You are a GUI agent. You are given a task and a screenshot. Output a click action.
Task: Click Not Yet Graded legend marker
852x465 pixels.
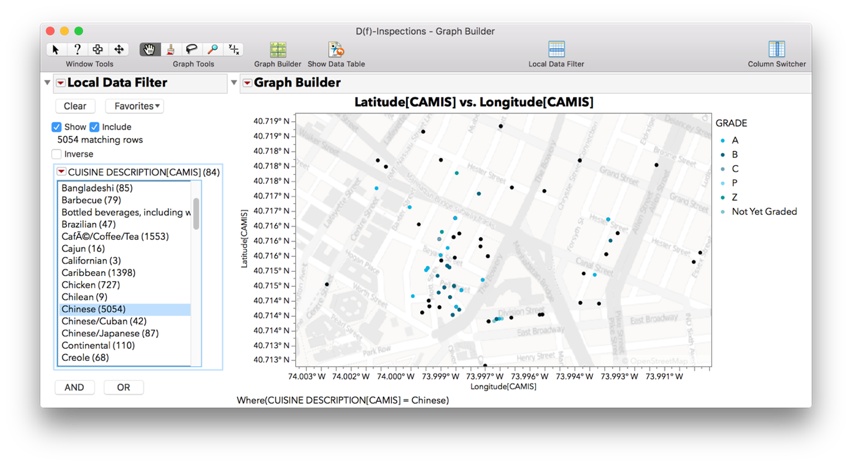723,211
